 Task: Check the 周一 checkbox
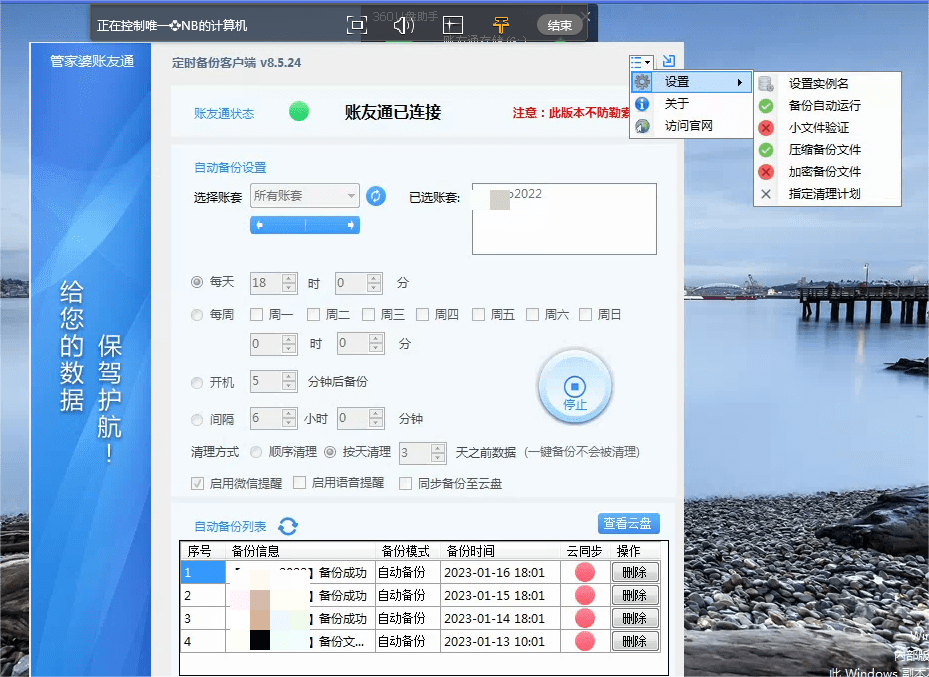257,315
